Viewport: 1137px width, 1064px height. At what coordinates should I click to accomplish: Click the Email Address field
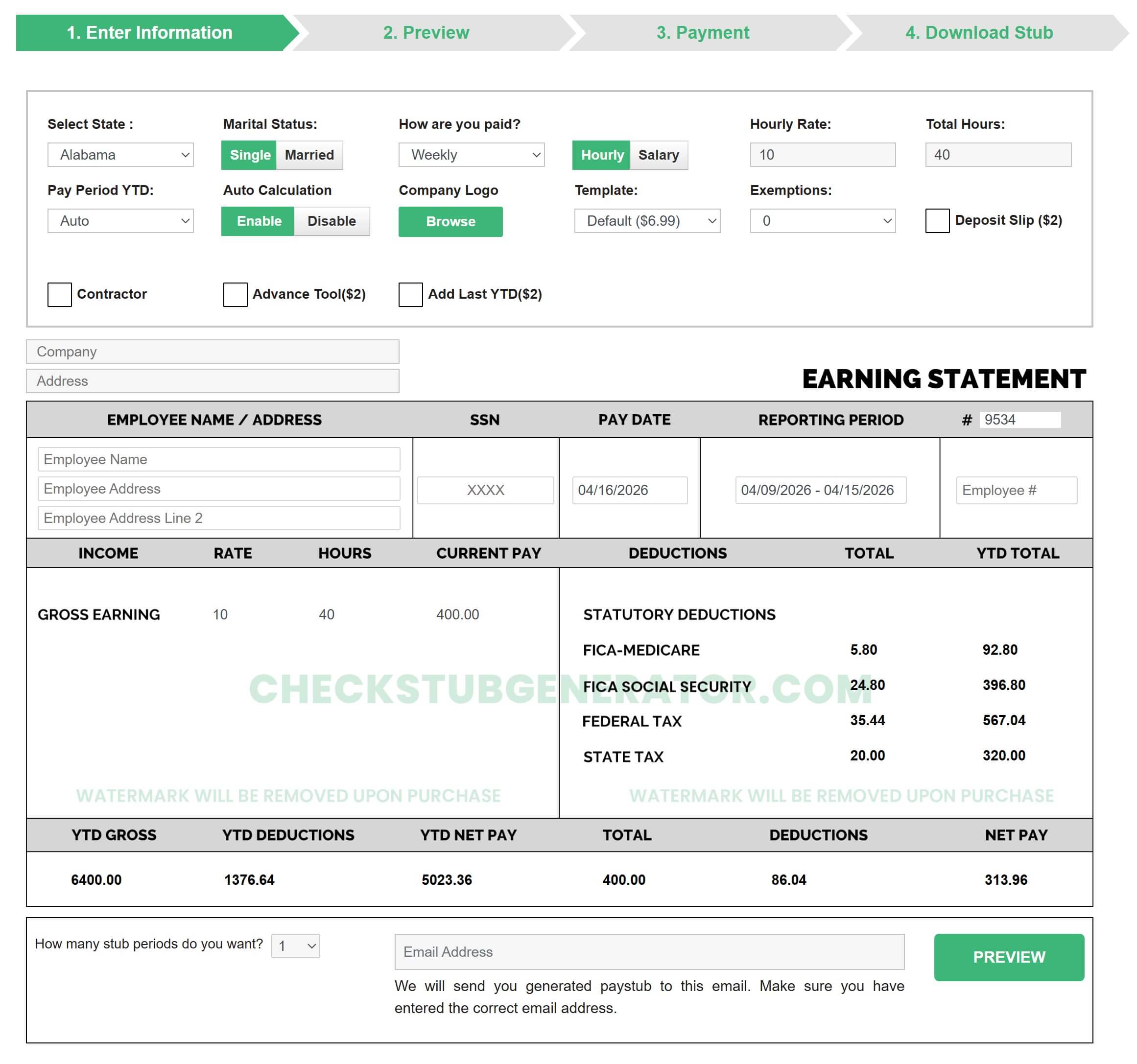pyautogui.click(x=649, y=952)
